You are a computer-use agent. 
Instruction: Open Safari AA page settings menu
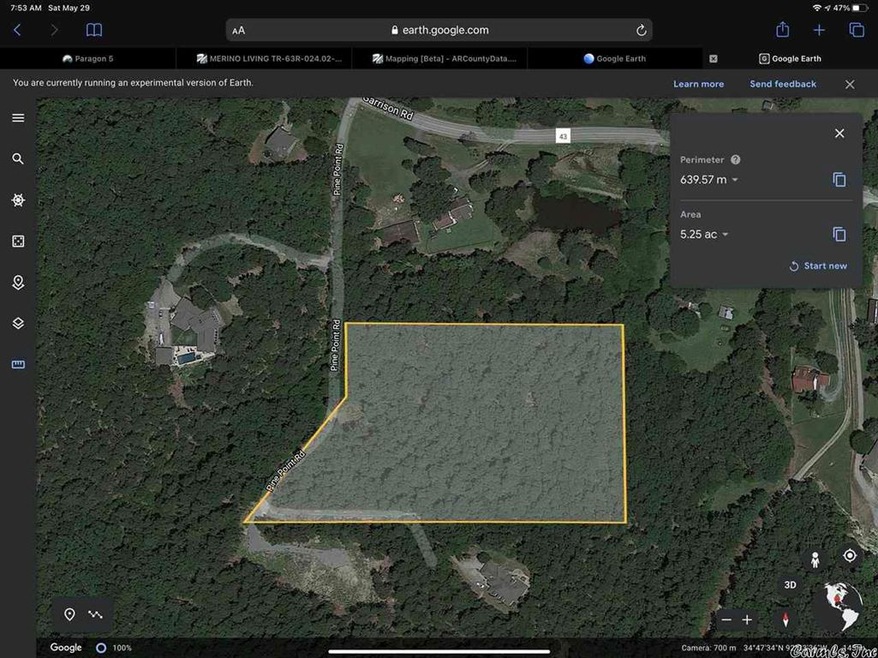pyautogui.click(x=238, y=30)
